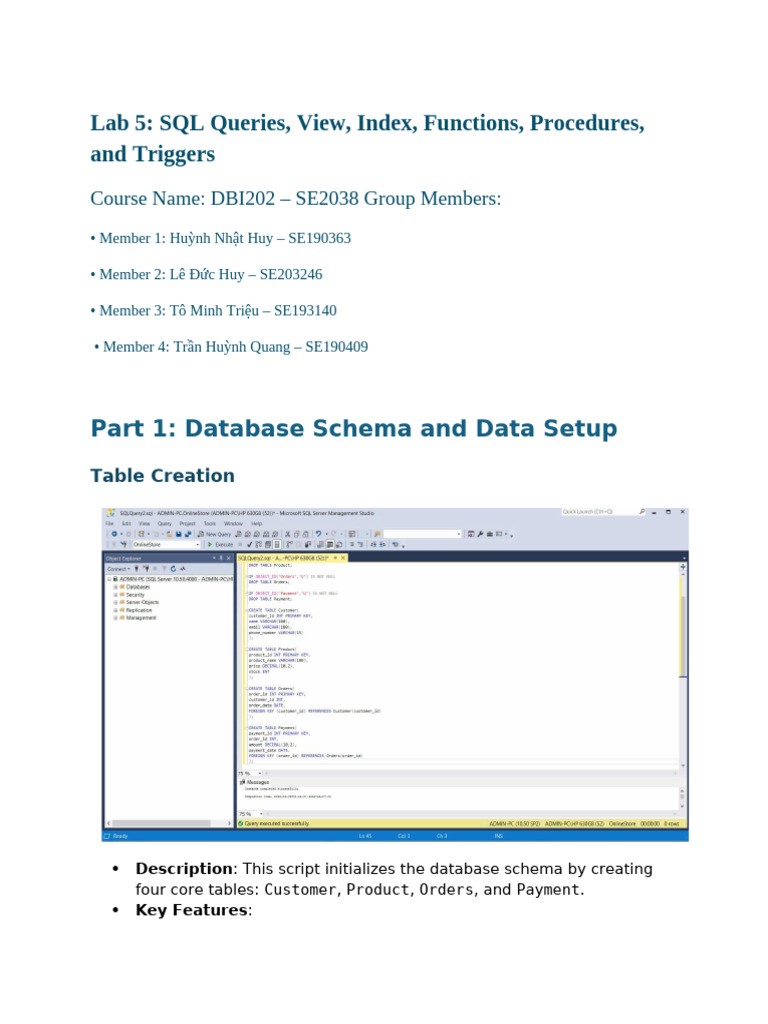Click the Cut scissors icon
Screen dimensions: 768x1024
[x=287, y=534]
